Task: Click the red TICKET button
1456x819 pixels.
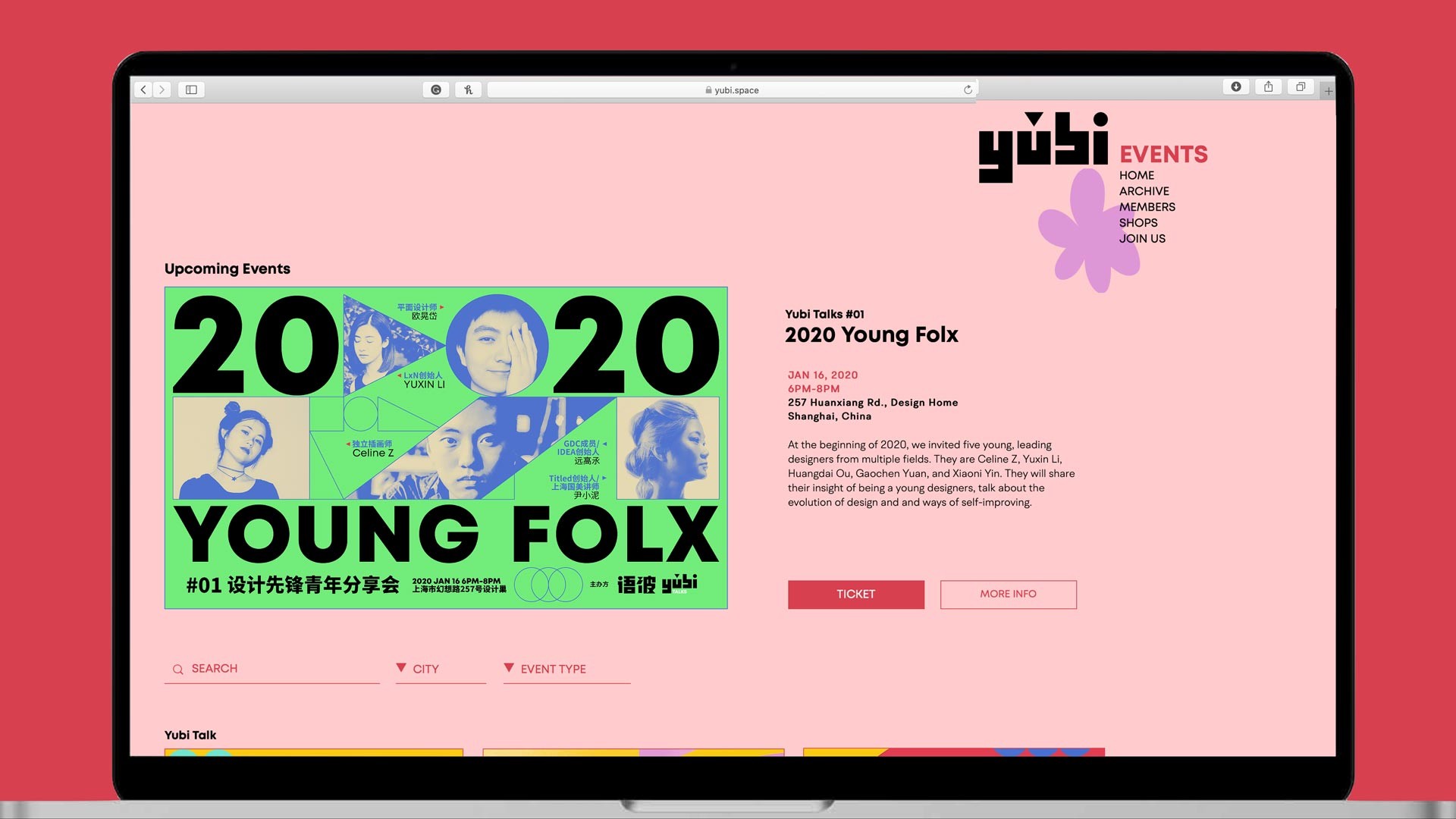Action: pos(856,595)
